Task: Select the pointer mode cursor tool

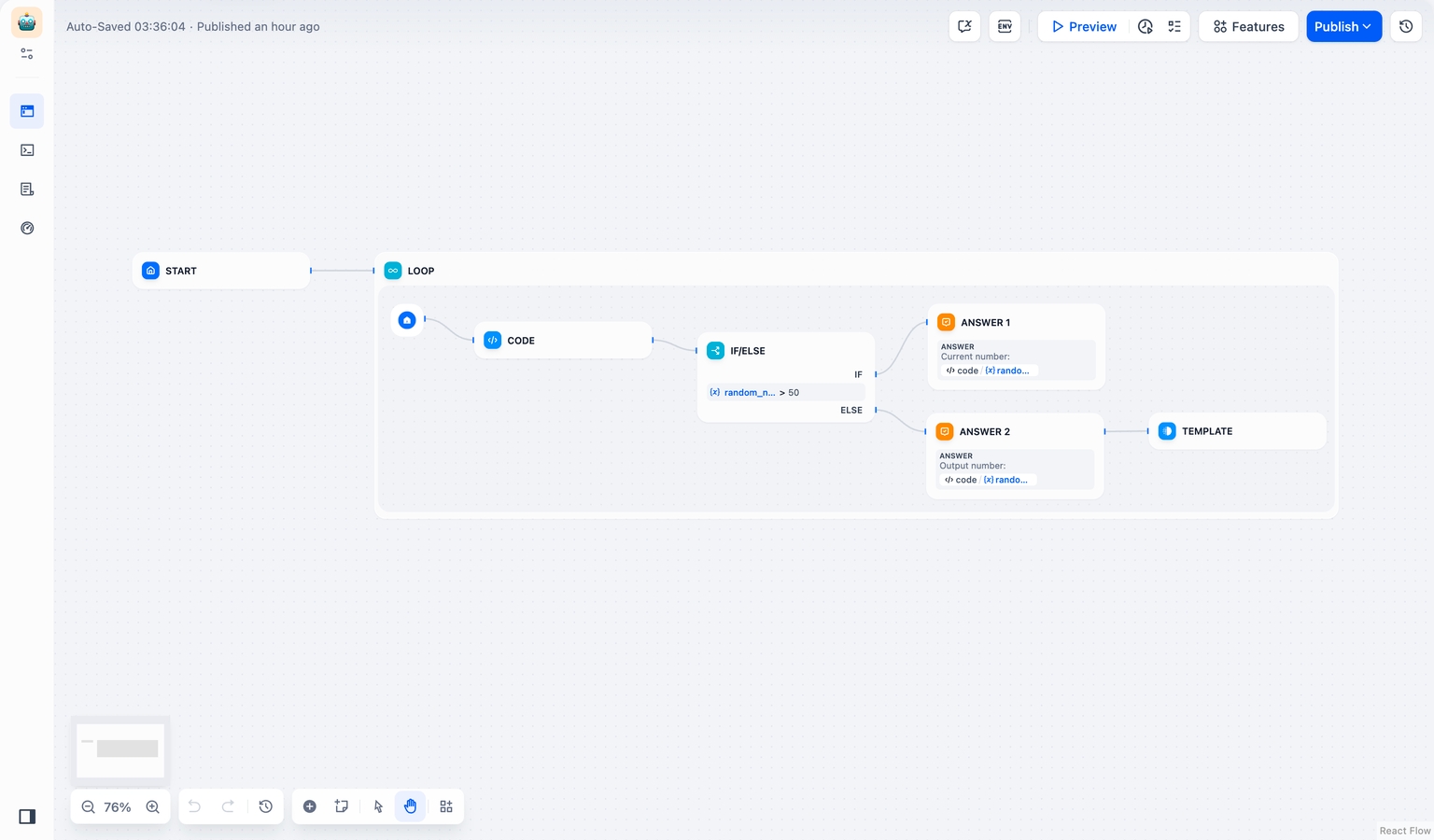Action: click(x=377, y=806)
